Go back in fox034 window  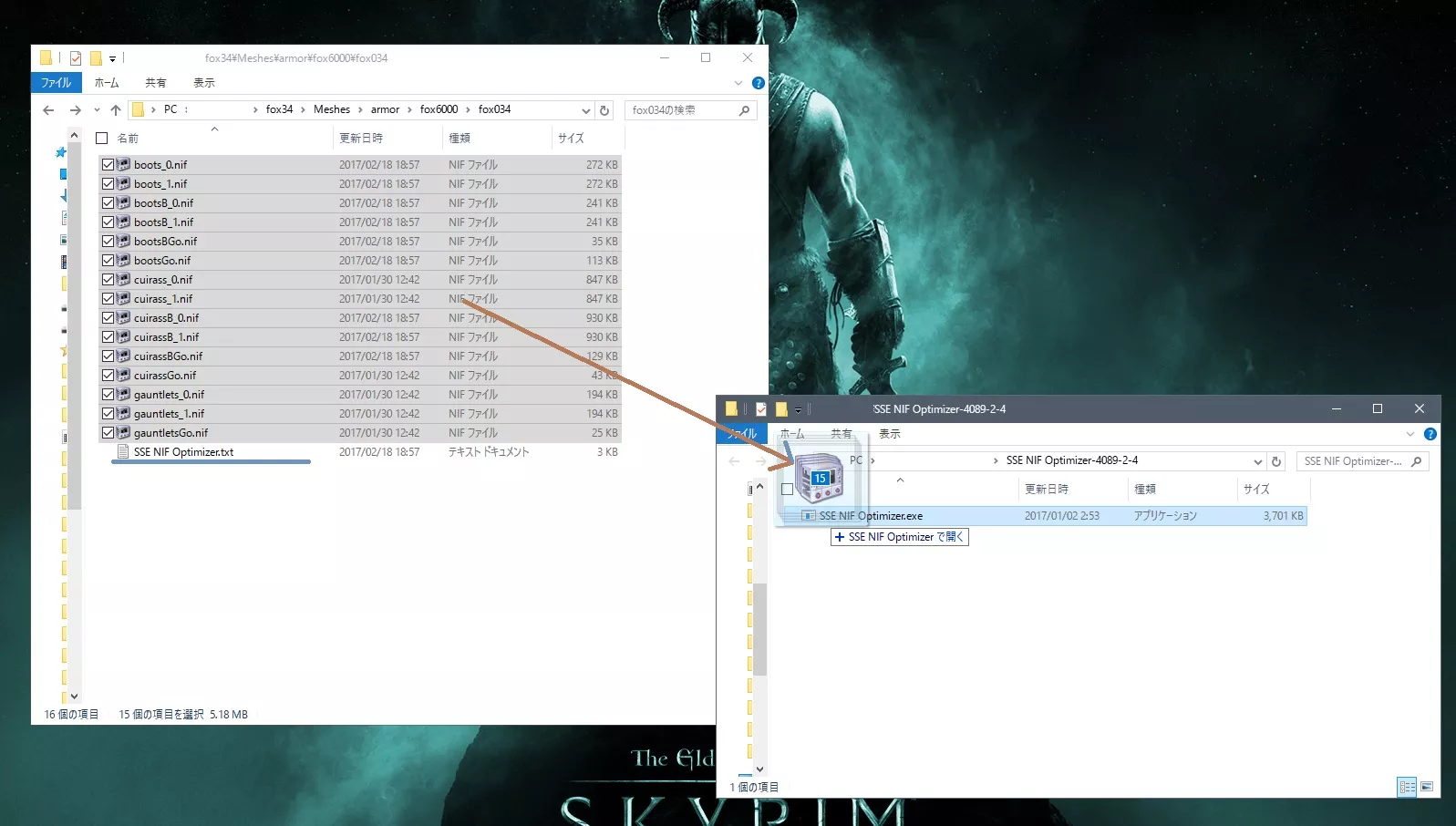(48, 110)
